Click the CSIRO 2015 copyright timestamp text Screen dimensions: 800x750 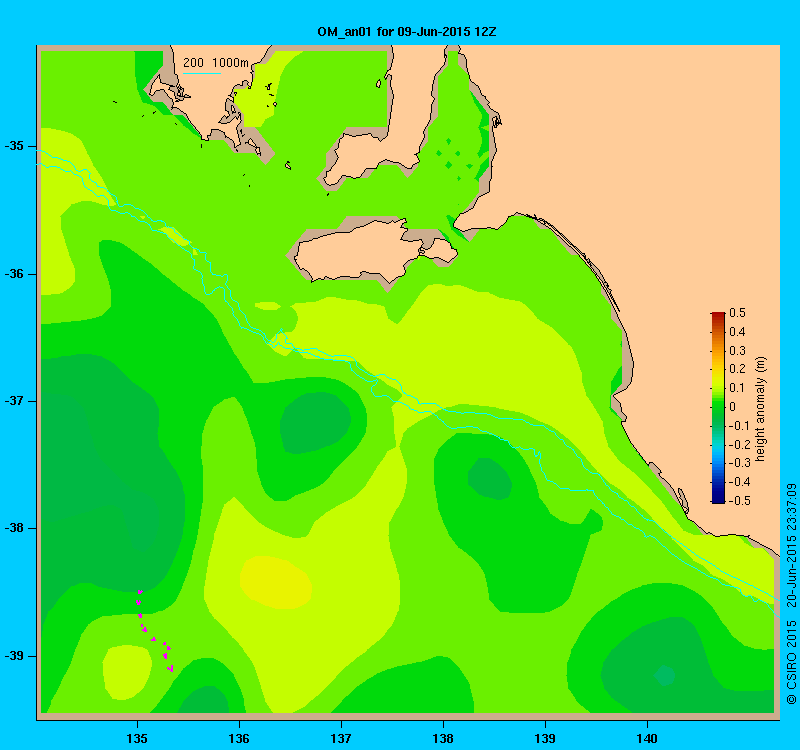coord(791,593)
